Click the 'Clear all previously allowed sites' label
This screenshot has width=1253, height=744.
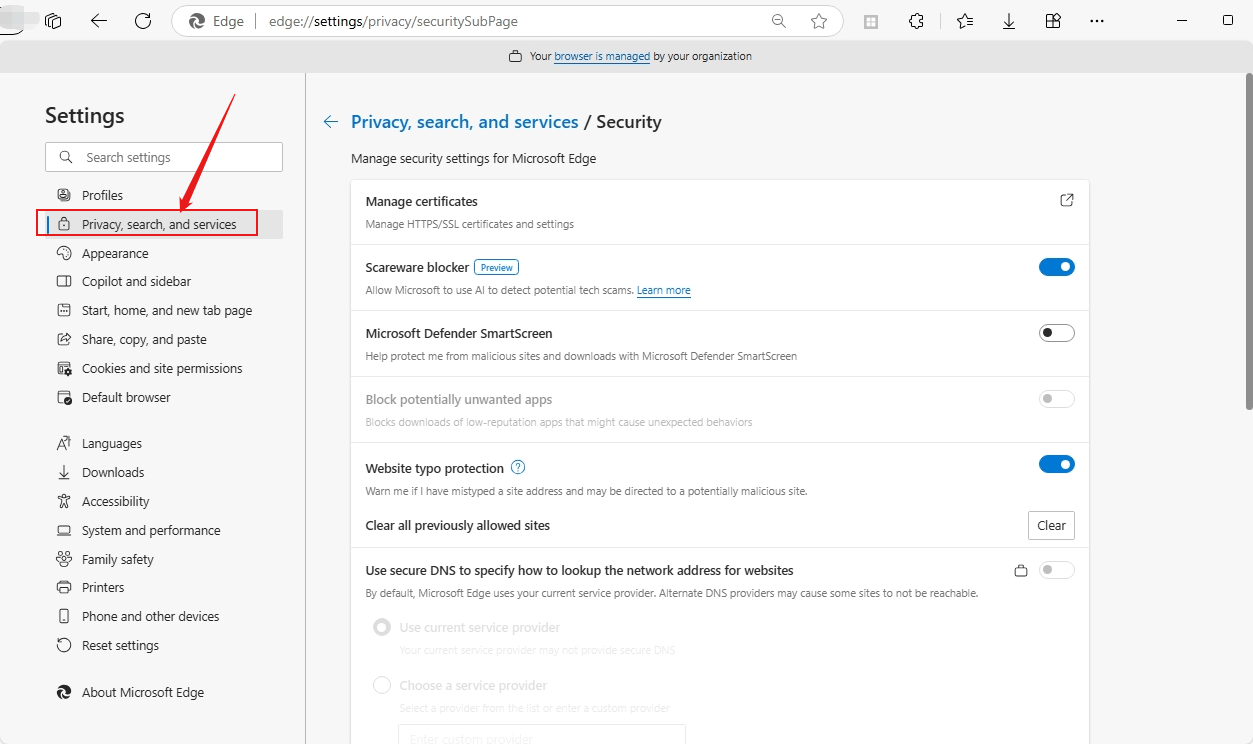coord(458,526)
